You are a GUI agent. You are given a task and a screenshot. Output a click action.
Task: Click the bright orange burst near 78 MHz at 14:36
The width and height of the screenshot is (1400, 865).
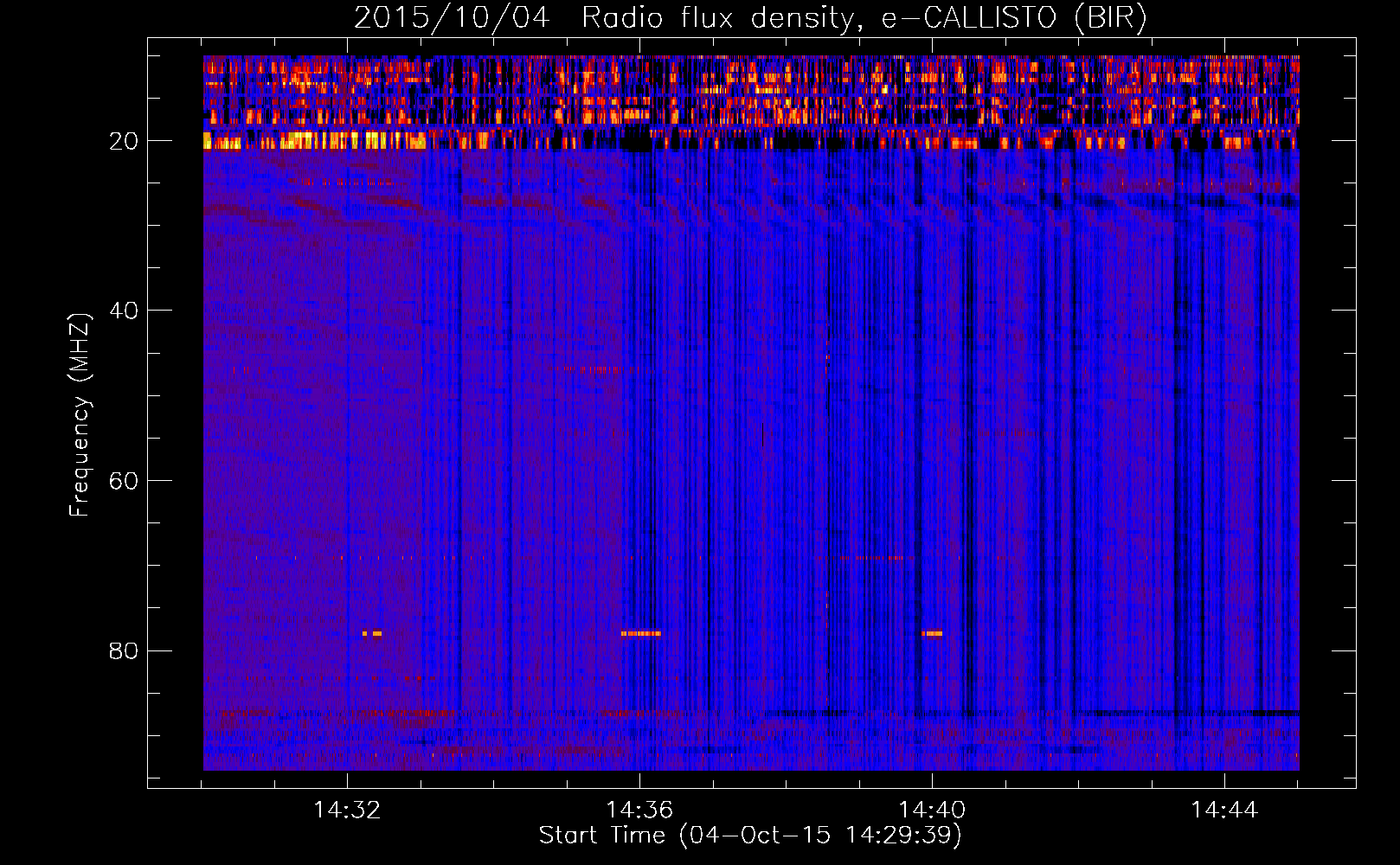point(641,633)
